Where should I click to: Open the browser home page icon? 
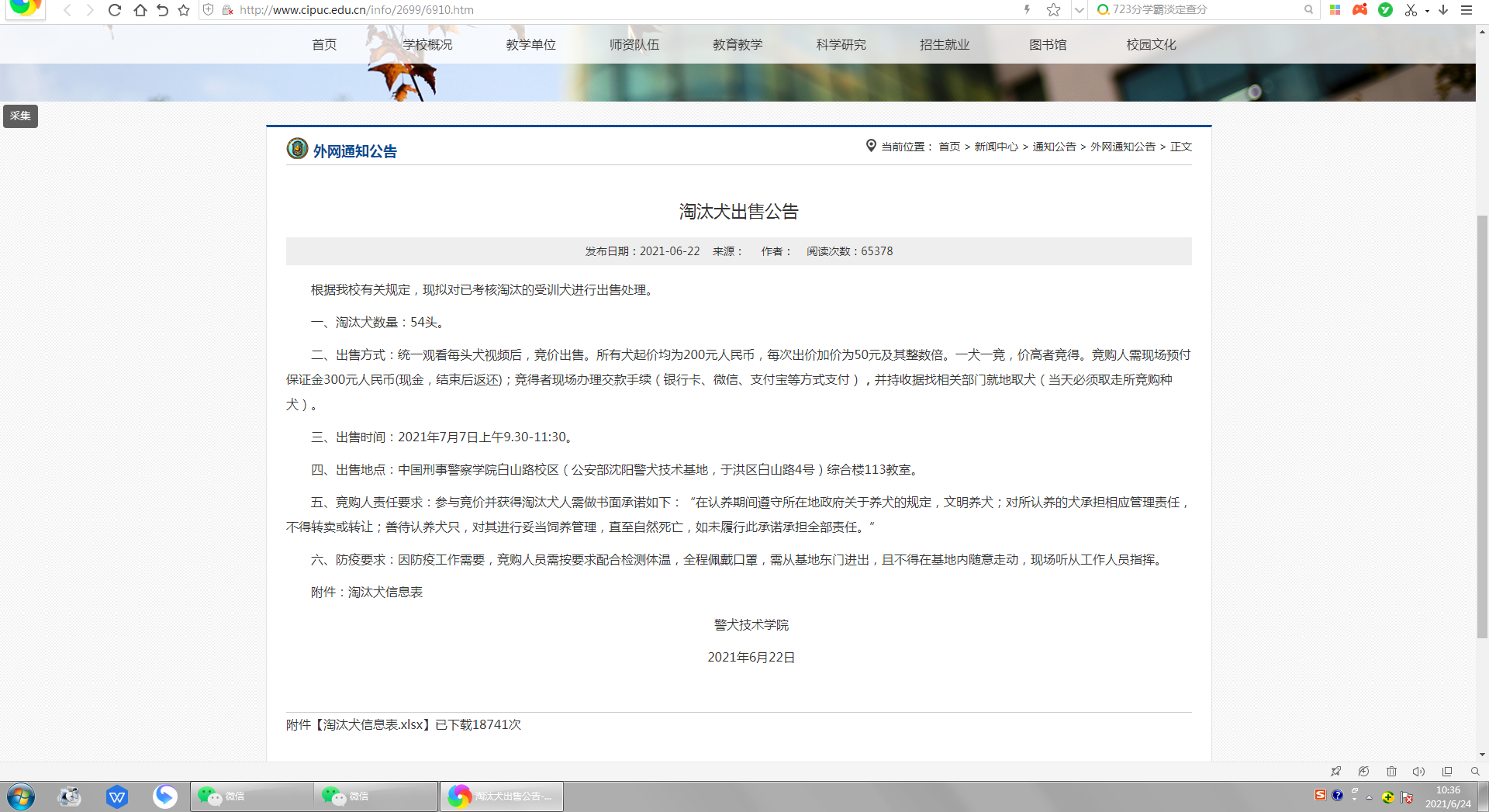point(140,10)
